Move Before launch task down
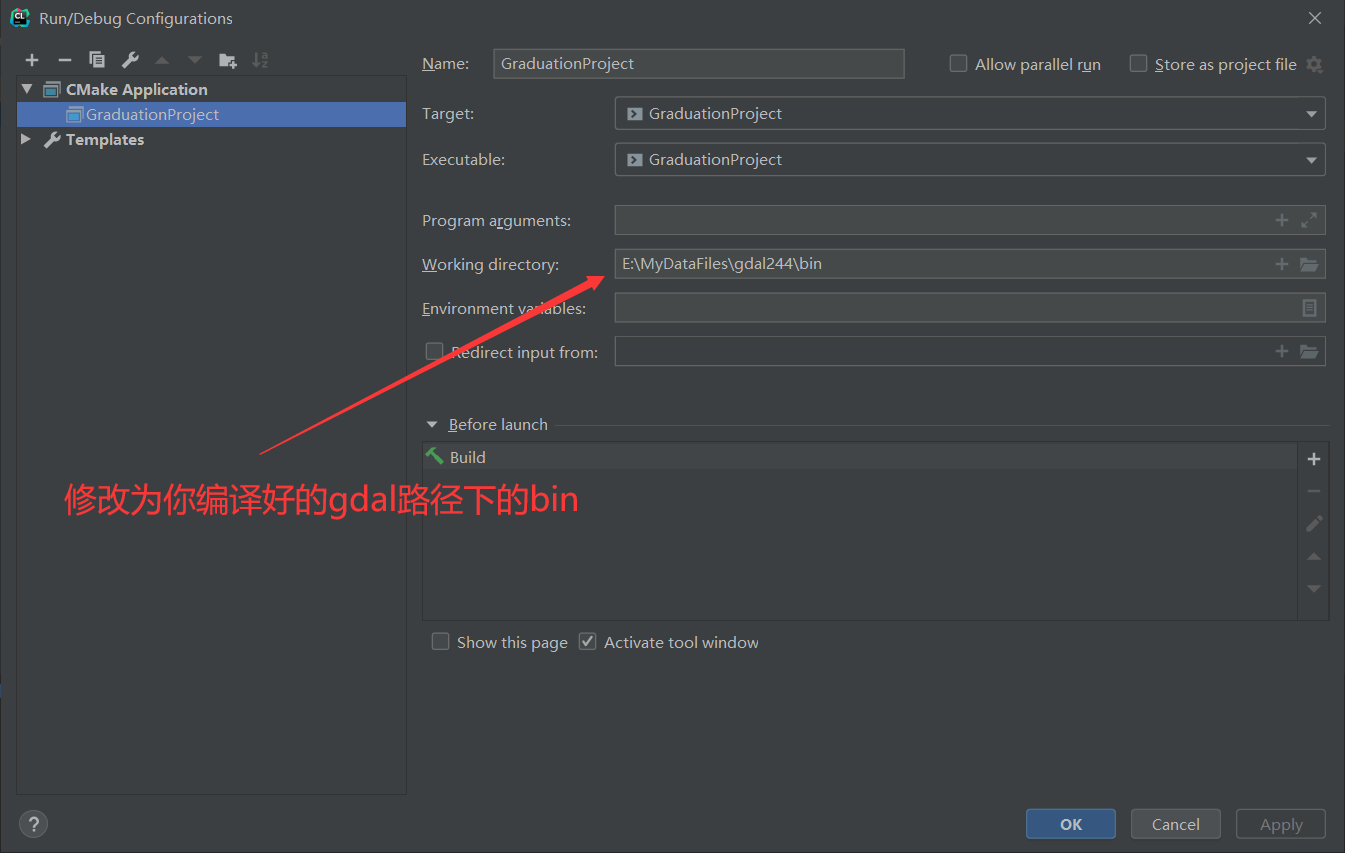Viewport: 1345px width, 853px height. click(x=1314, y=588)
